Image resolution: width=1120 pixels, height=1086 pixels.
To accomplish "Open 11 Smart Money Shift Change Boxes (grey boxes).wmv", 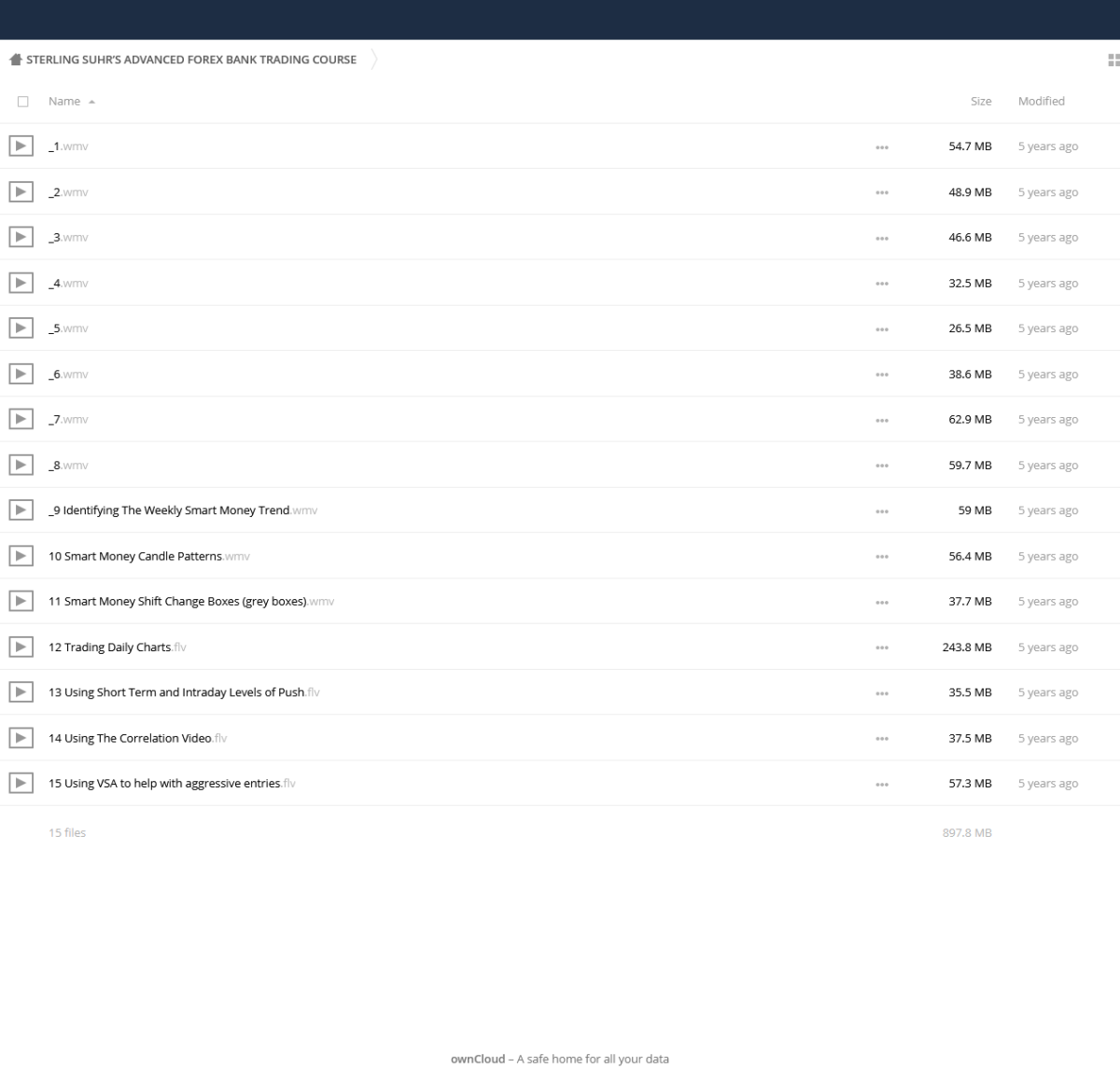I will (x=191, y=601).
